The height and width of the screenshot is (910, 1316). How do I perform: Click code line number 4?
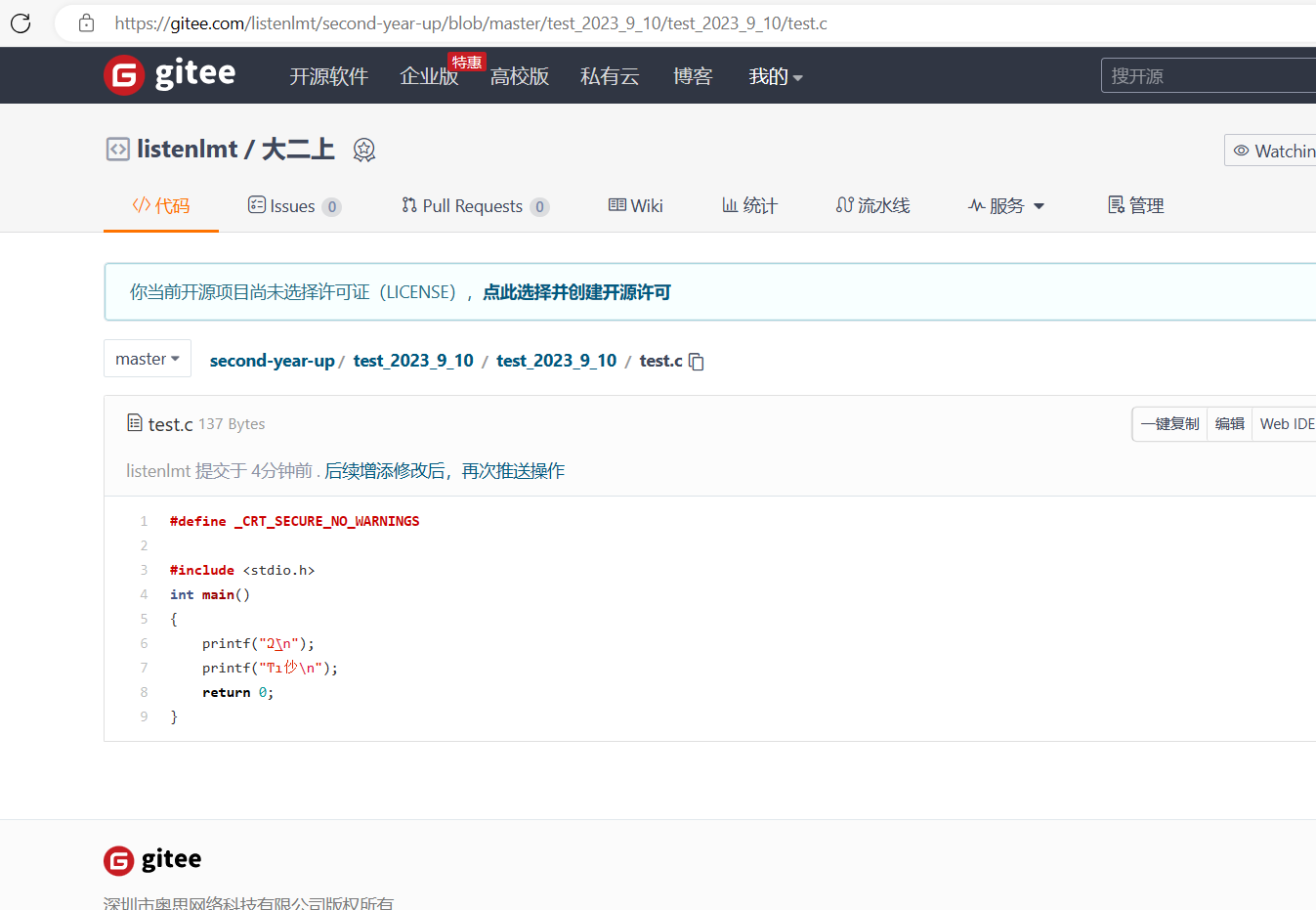(144, 594)
